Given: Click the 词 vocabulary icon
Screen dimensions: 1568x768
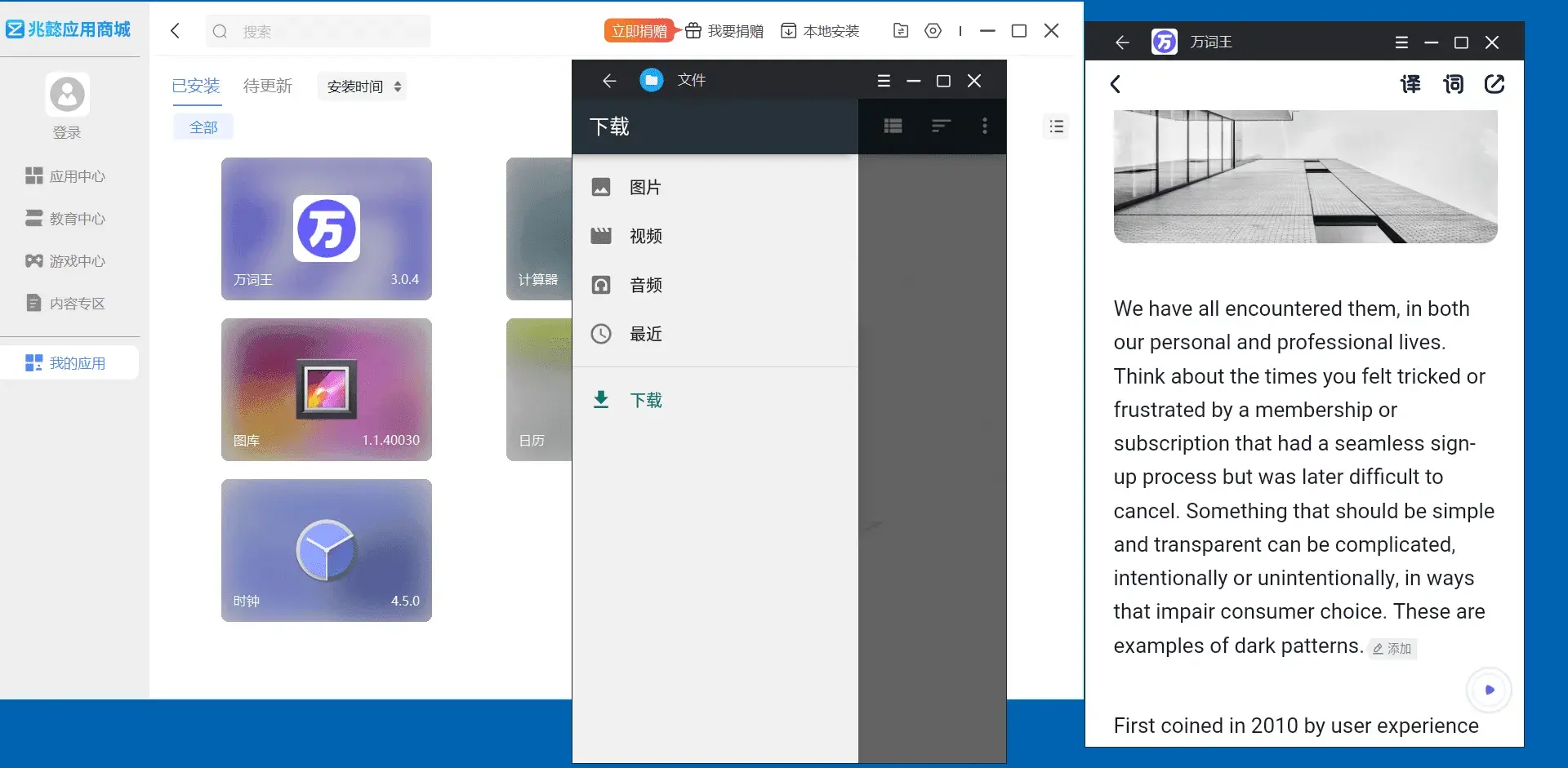Looking at the screenshot, I should (x=1453, y=84).
